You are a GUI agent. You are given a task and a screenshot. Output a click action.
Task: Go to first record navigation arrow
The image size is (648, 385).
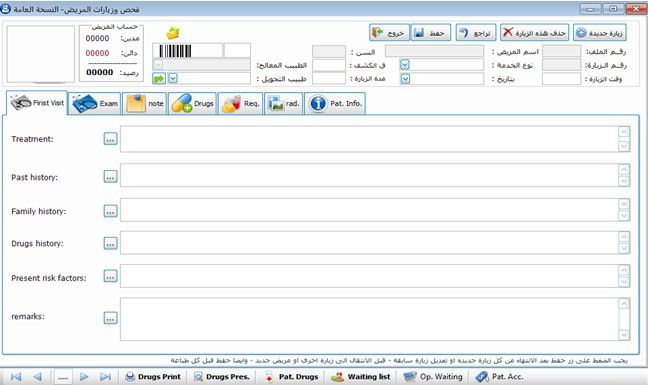coord(16,376)
